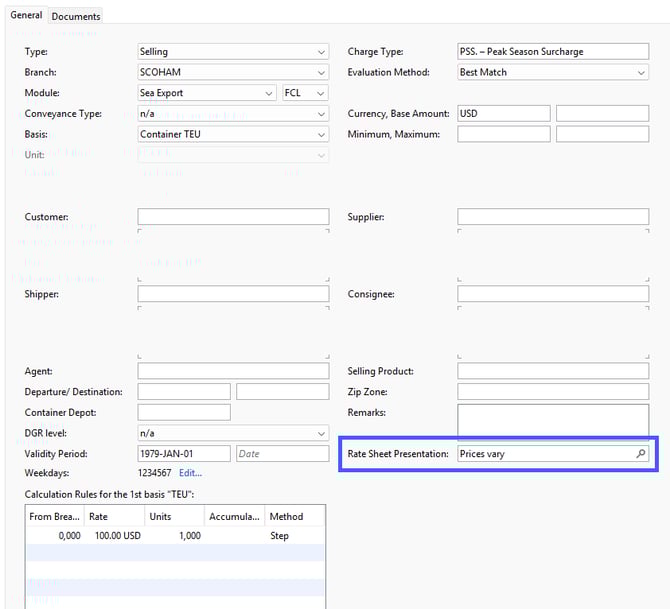Switch to the Documents tab

(x=76, y=16)
